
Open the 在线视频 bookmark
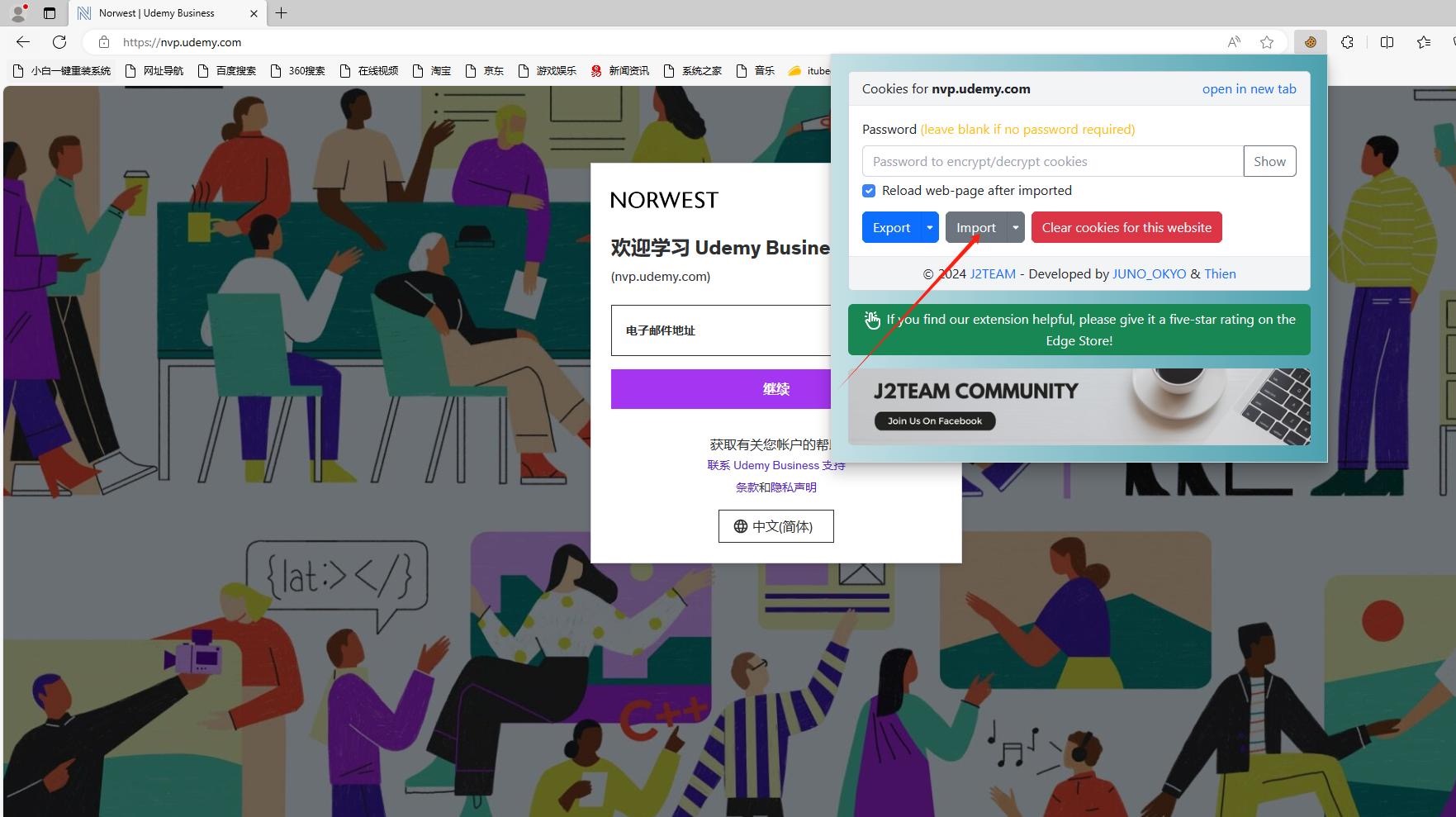[369, 71]
